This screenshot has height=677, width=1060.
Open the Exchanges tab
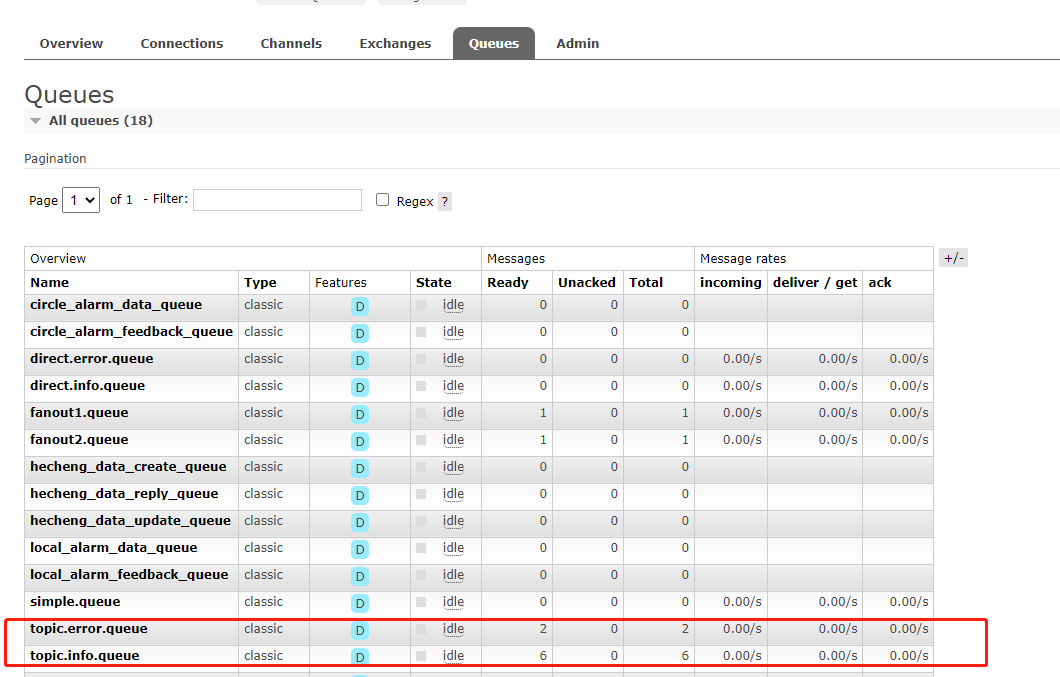(395, 43)
